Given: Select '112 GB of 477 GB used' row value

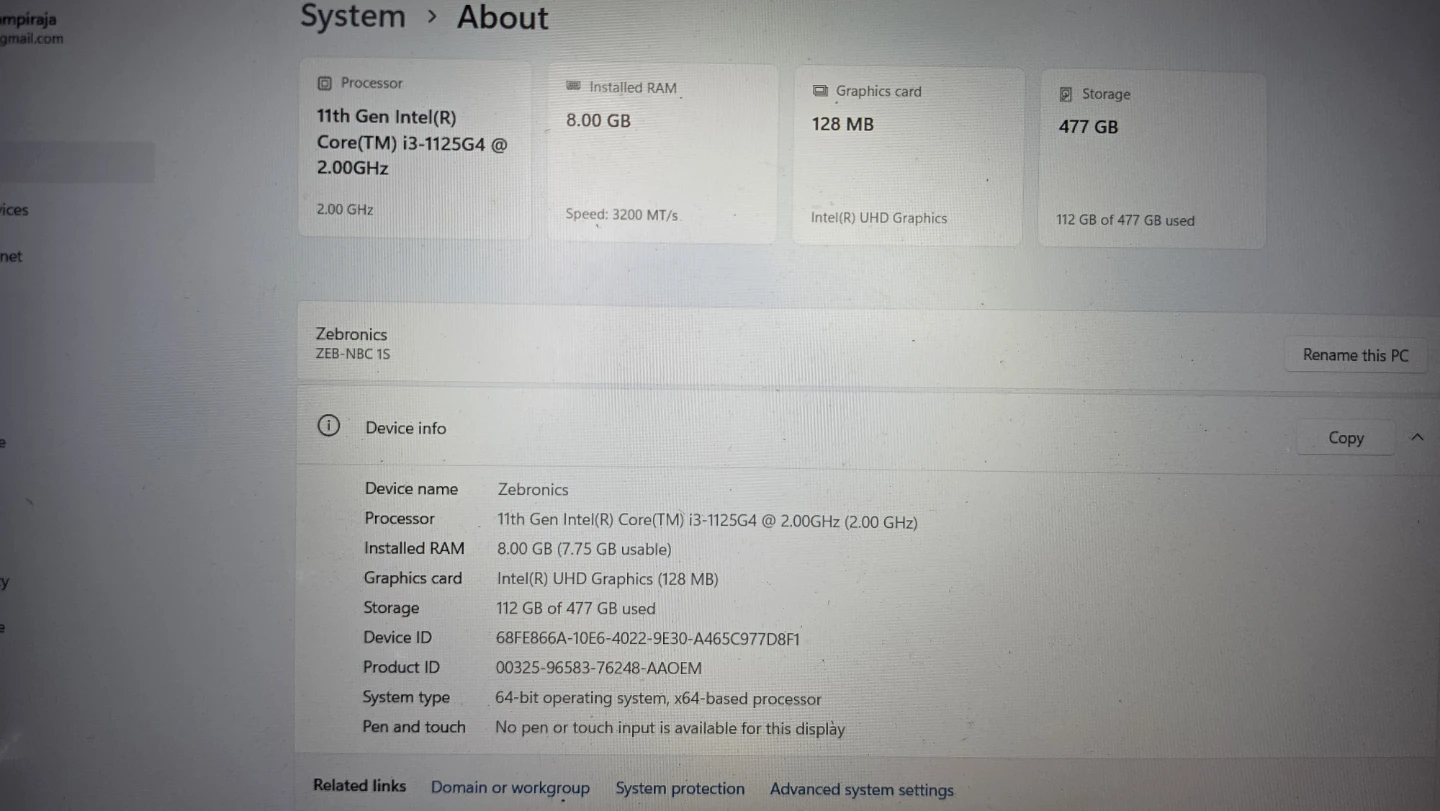Looking at the screenshot, I should pyautogui.click(x=576, y=608).
